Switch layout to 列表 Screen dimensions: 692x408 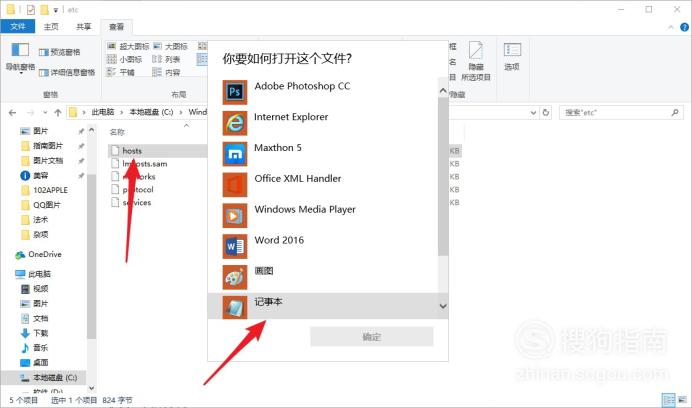[x=166, y=59]
